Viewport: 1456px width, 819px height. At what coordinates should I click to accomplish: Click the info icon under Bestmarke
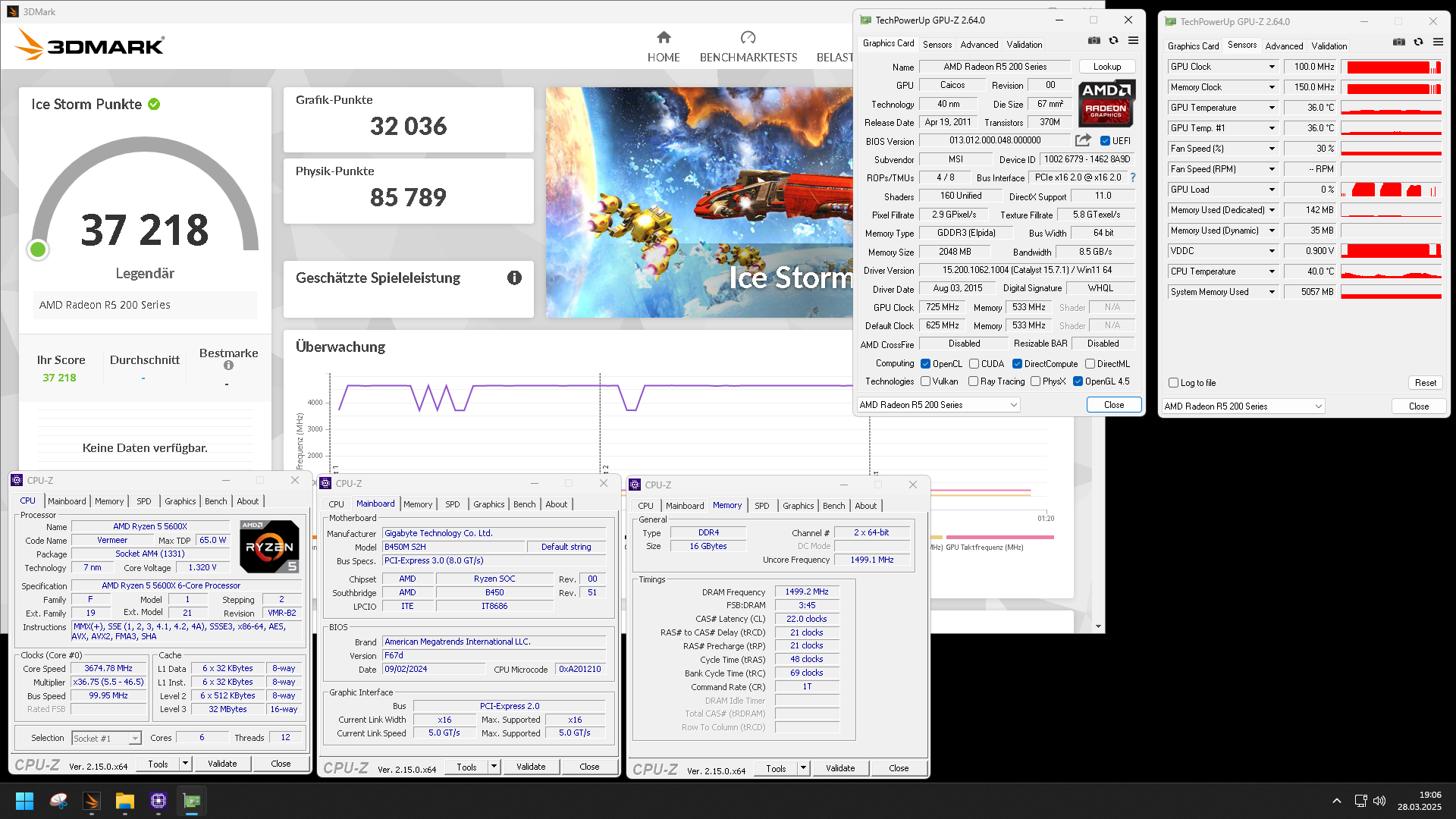pos(228,366)
